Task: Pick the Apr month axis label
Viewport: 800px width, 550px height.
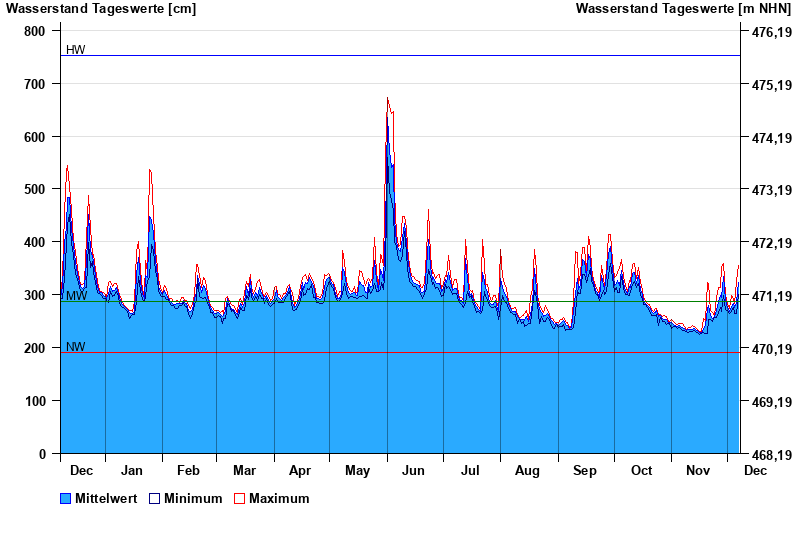Action: coord(300,471)
